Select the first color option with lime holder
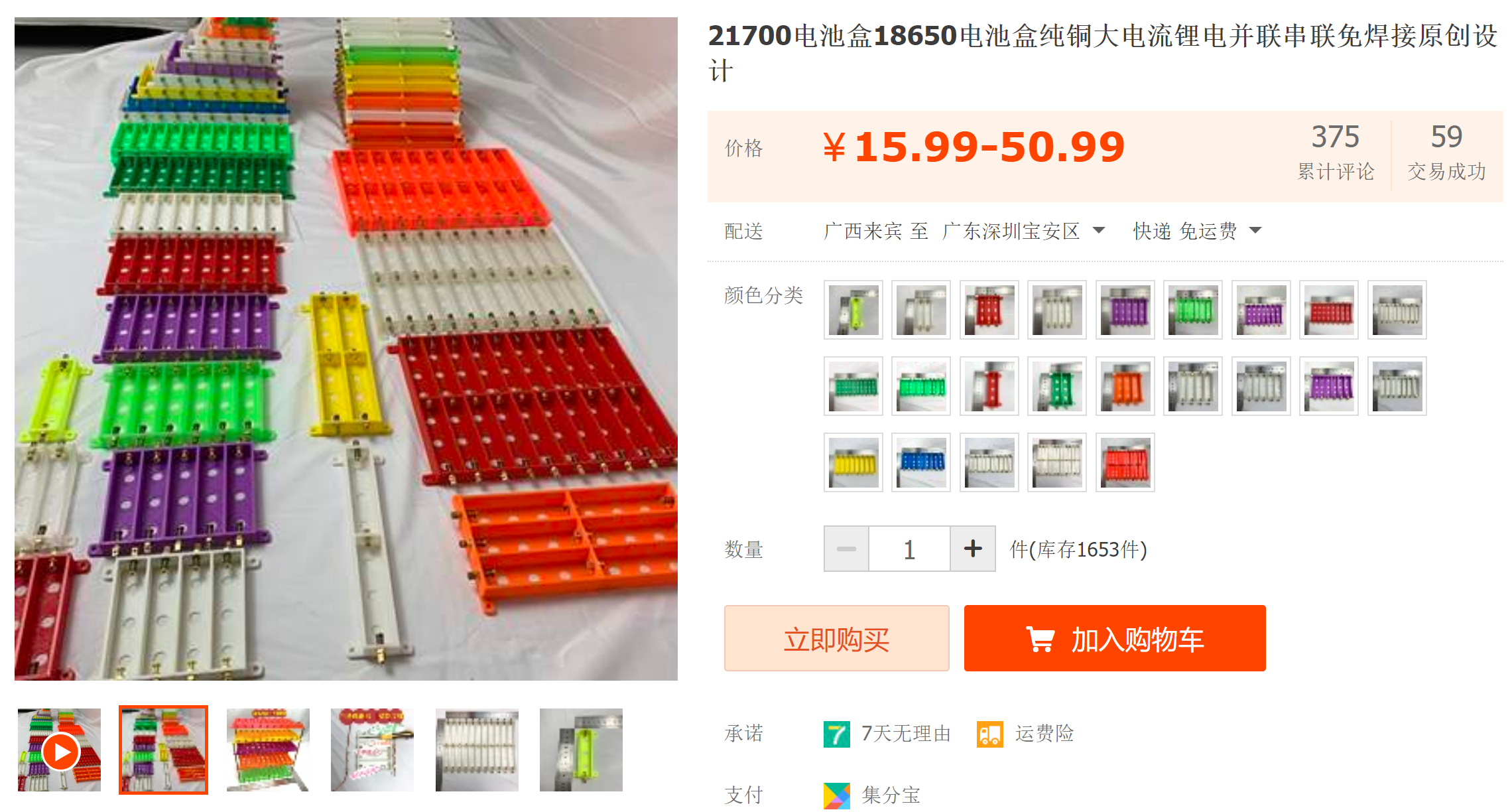This screenshot has width=1512, height=812. pyautogui.click(x=853, y=310)
